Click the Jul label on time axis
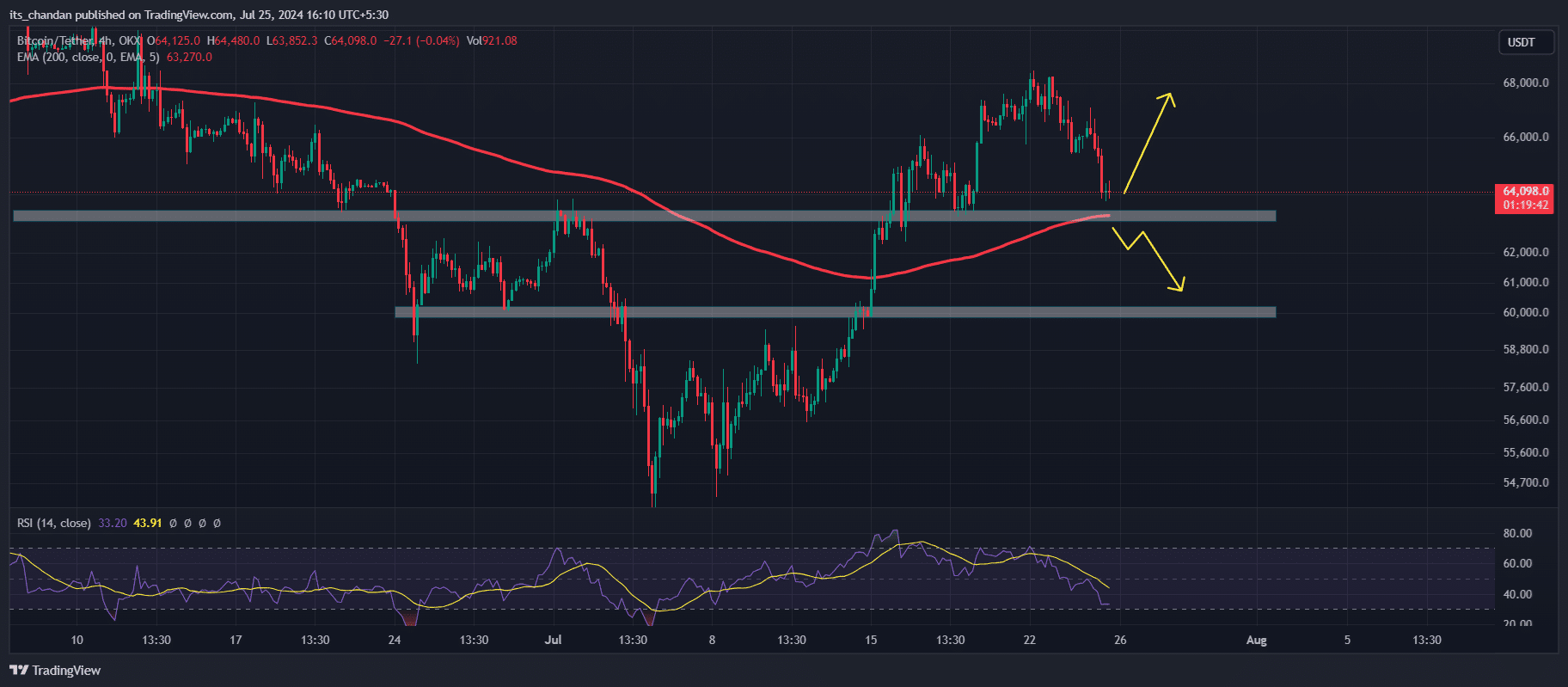Image resolution: width=1568 pixels, height=687 pixels. 554,640
